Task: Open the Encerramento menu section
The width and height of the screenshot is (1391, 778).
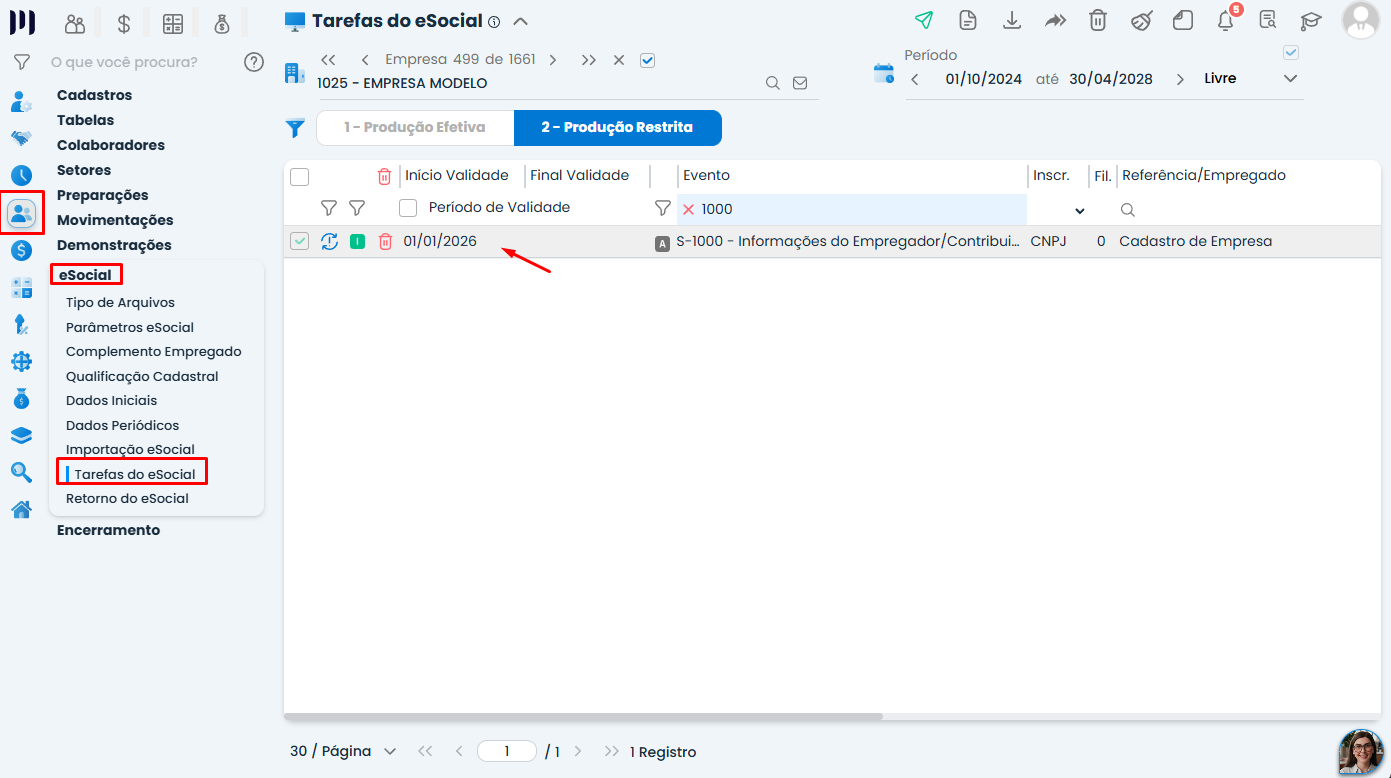Action: 108,530
